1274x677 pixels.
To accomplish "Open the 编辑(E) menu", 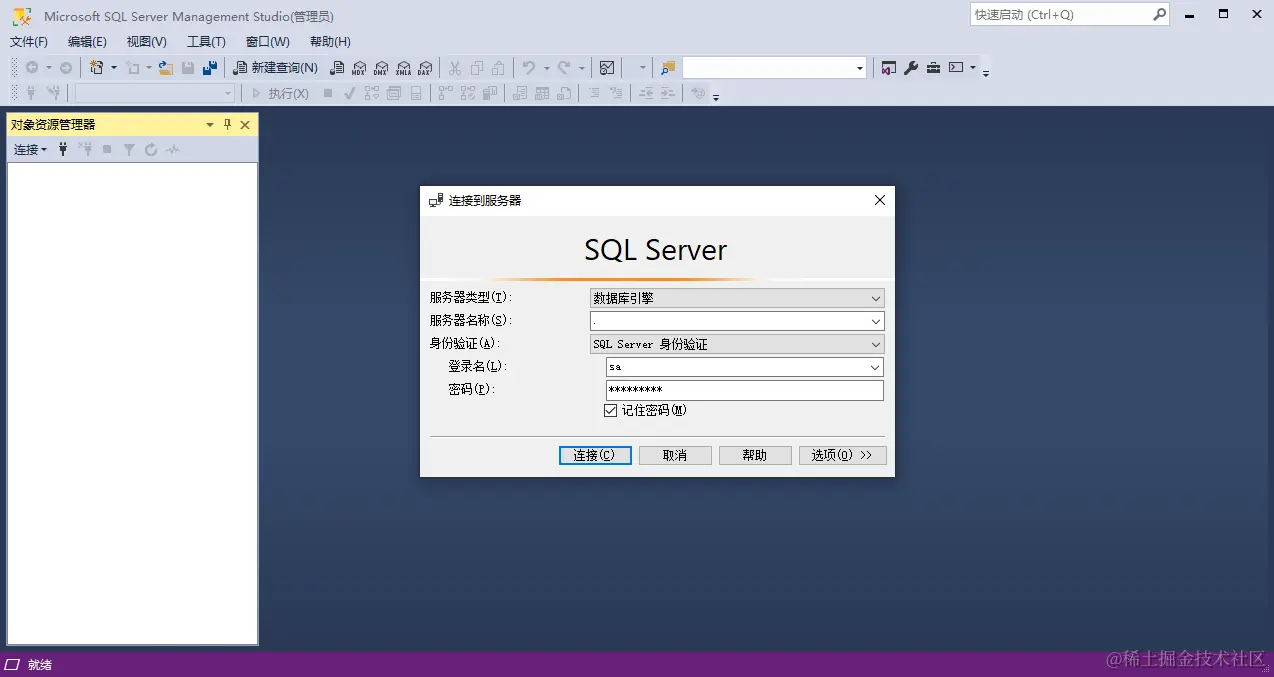I will pos(87,42).
